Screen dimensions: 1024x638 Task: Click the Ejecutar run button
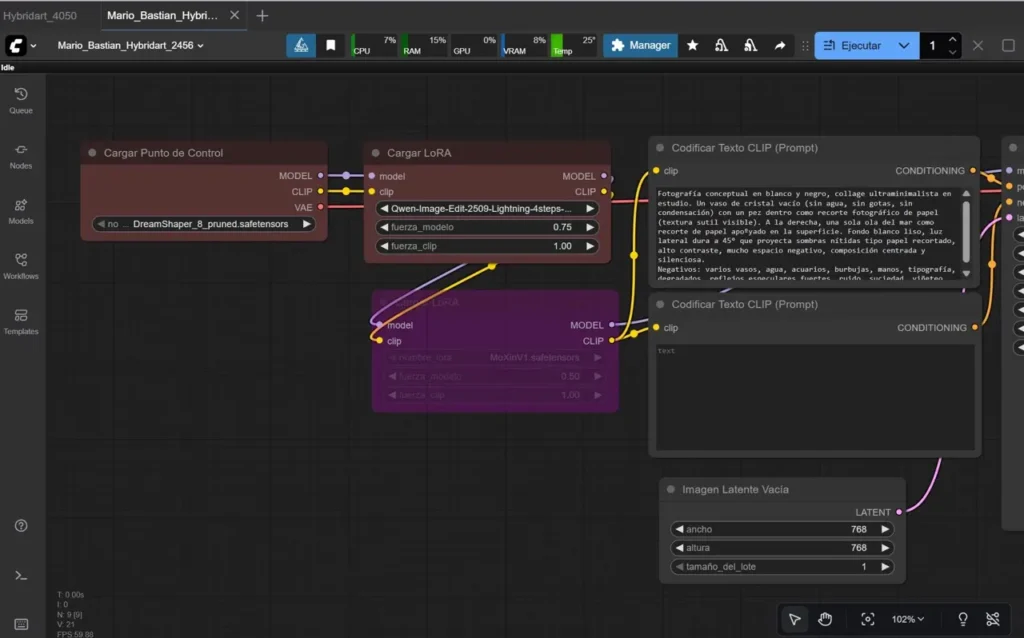click(x=852, y=46)
